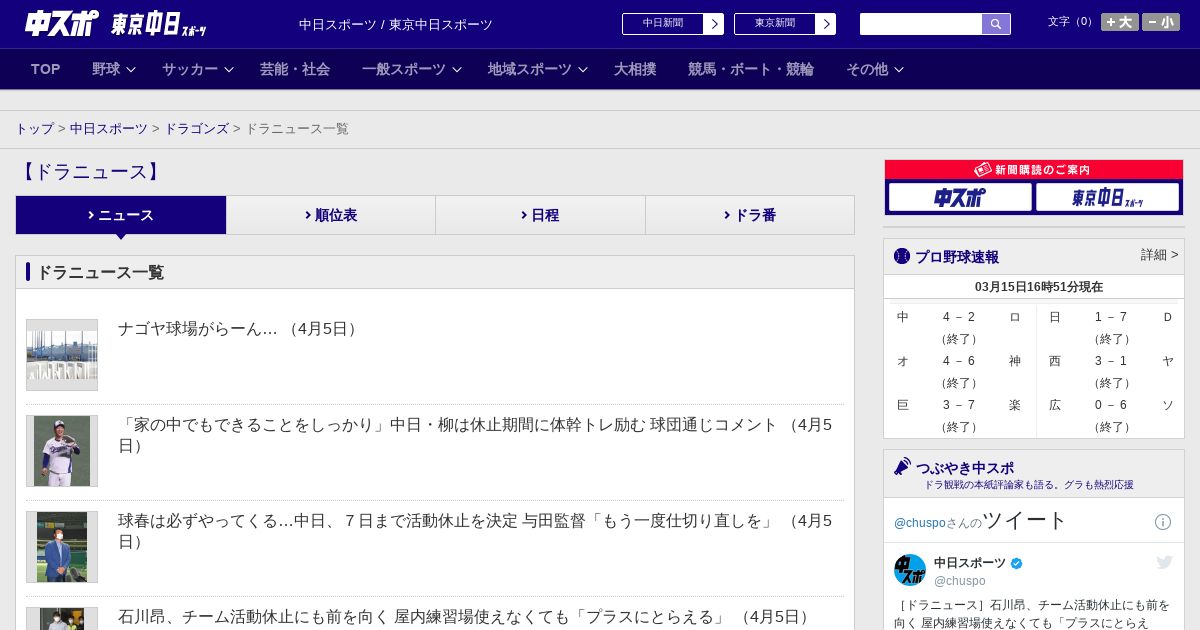Open 競馬・ボート・競輪 section

click(751, 69)
